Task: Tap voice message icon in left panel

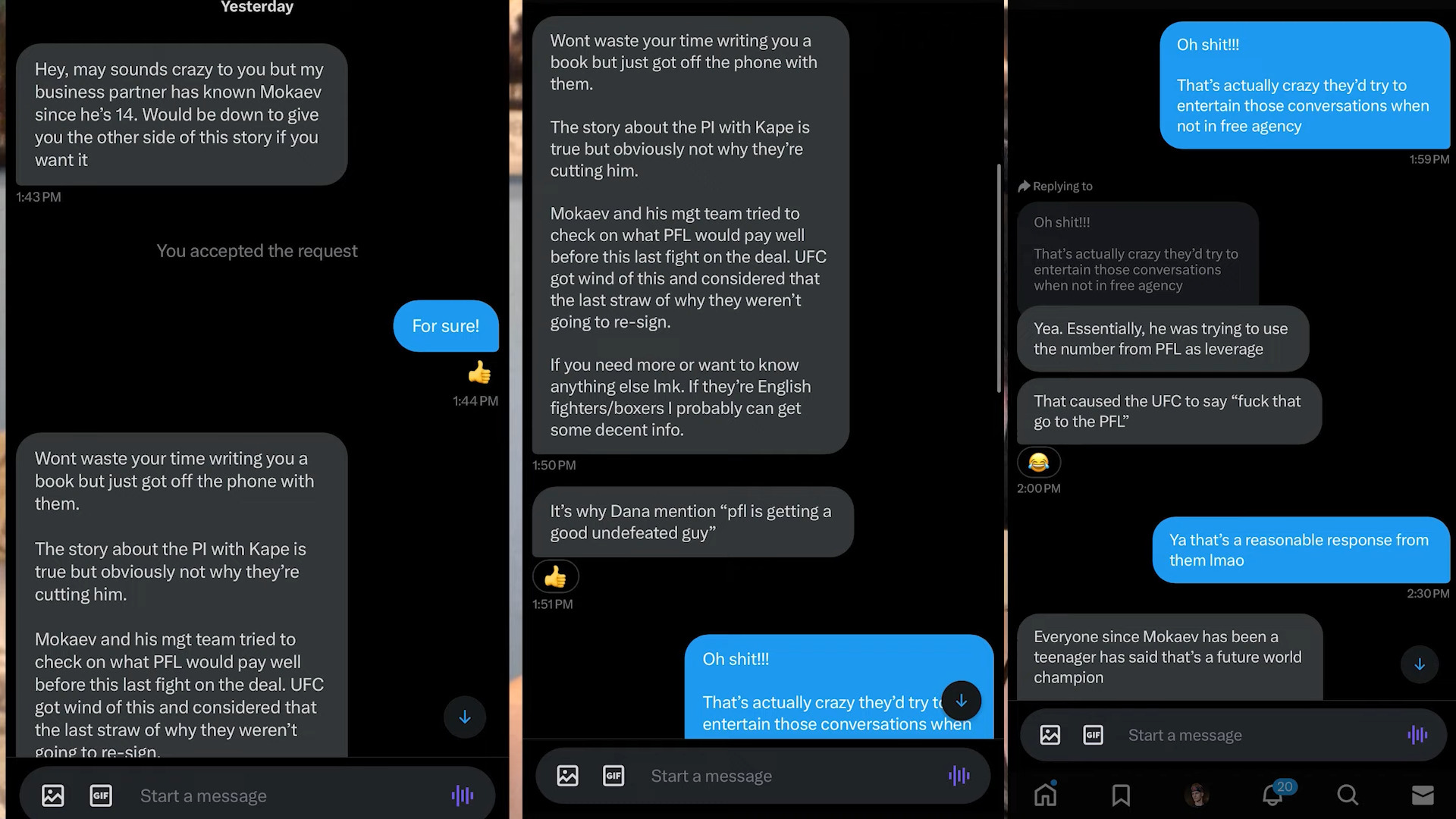Action: tap(463, 795)
